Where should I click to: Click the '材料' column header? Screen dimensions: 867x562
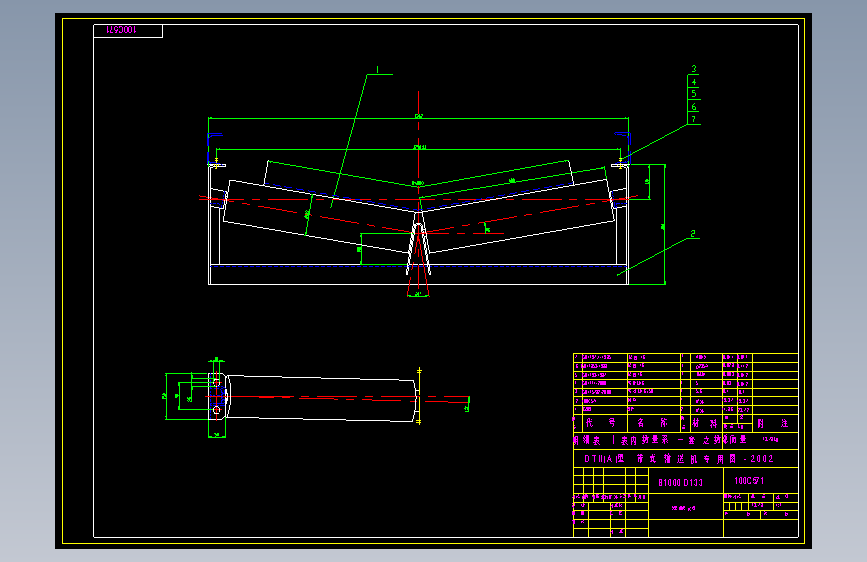(704, 423)
